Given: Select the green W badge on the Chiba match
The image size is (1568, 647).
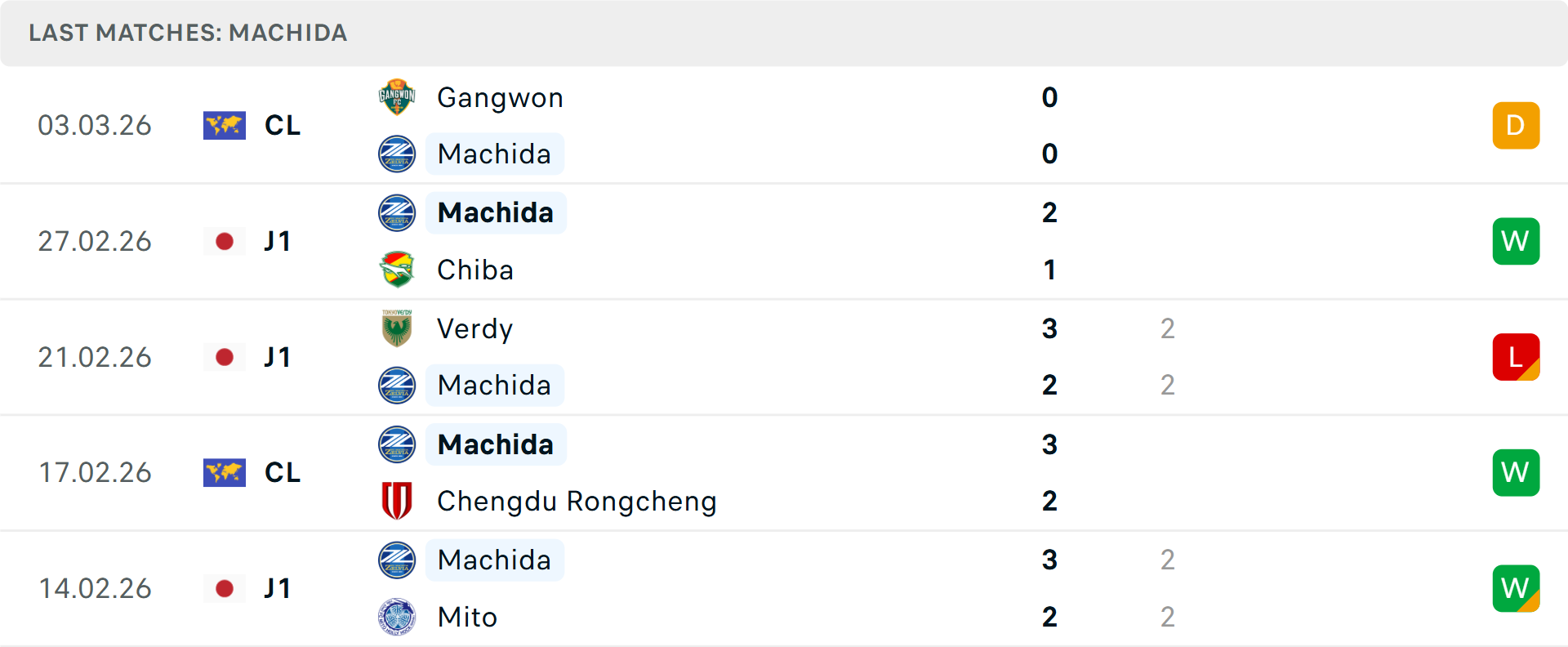Looking at the screenshot, I should (x=1516, y=241).
